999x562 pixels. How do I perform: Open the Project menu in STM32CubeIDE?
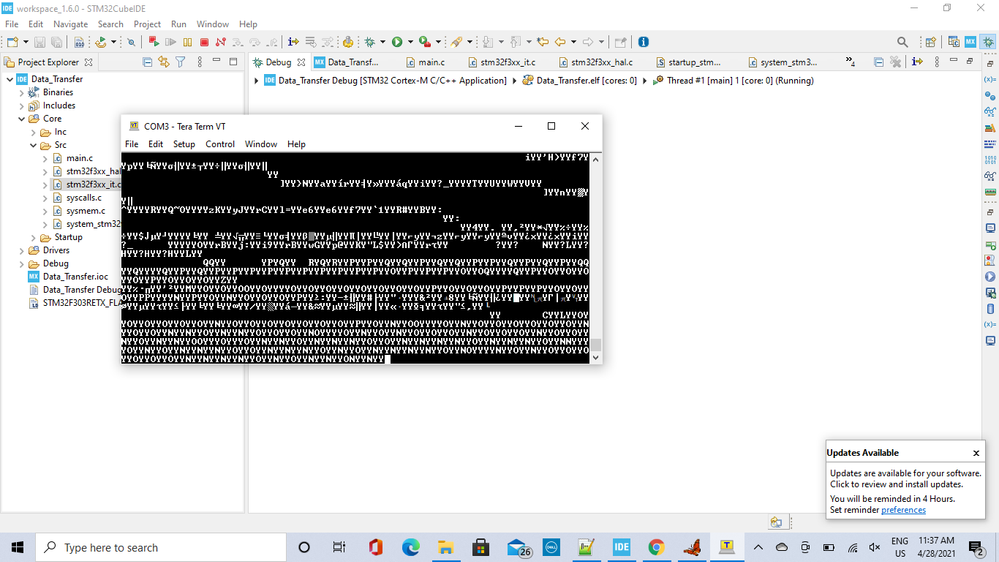click(147, 24)
